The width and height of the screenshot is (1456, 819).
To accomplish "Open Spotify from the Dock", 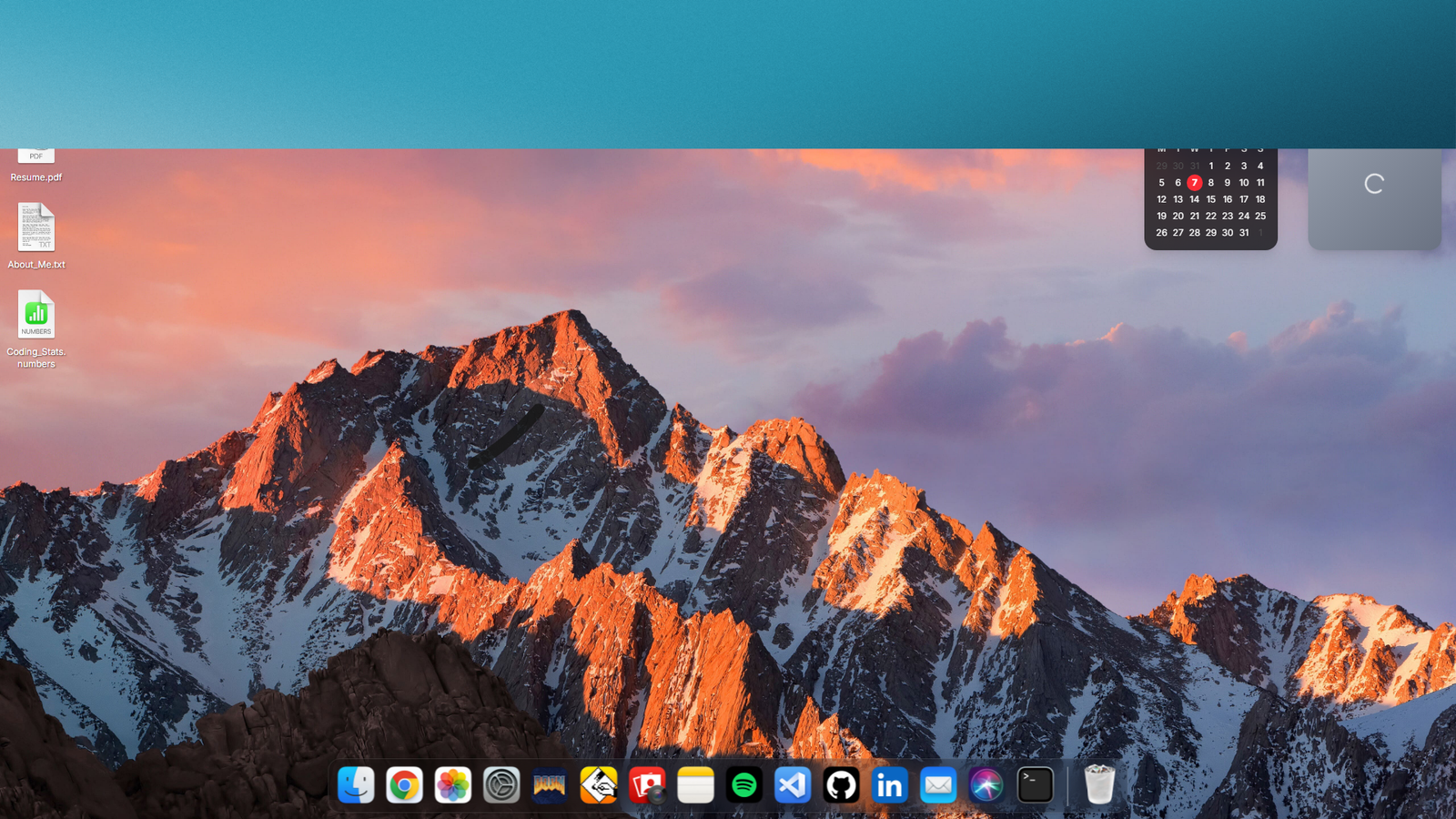I will point(744,784).
